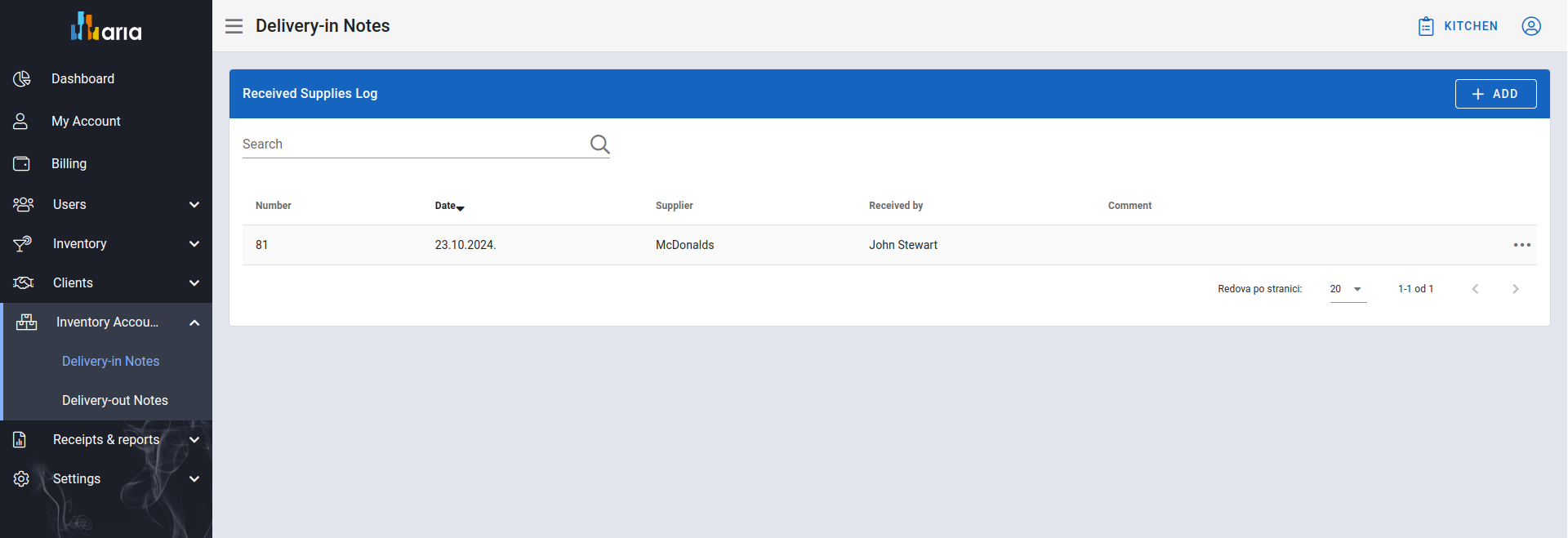Image resolution: width=1568 pixels, height=538 pixels.
Task: Click the Received Supplies Log title
Action: click(x=310, y=94)
